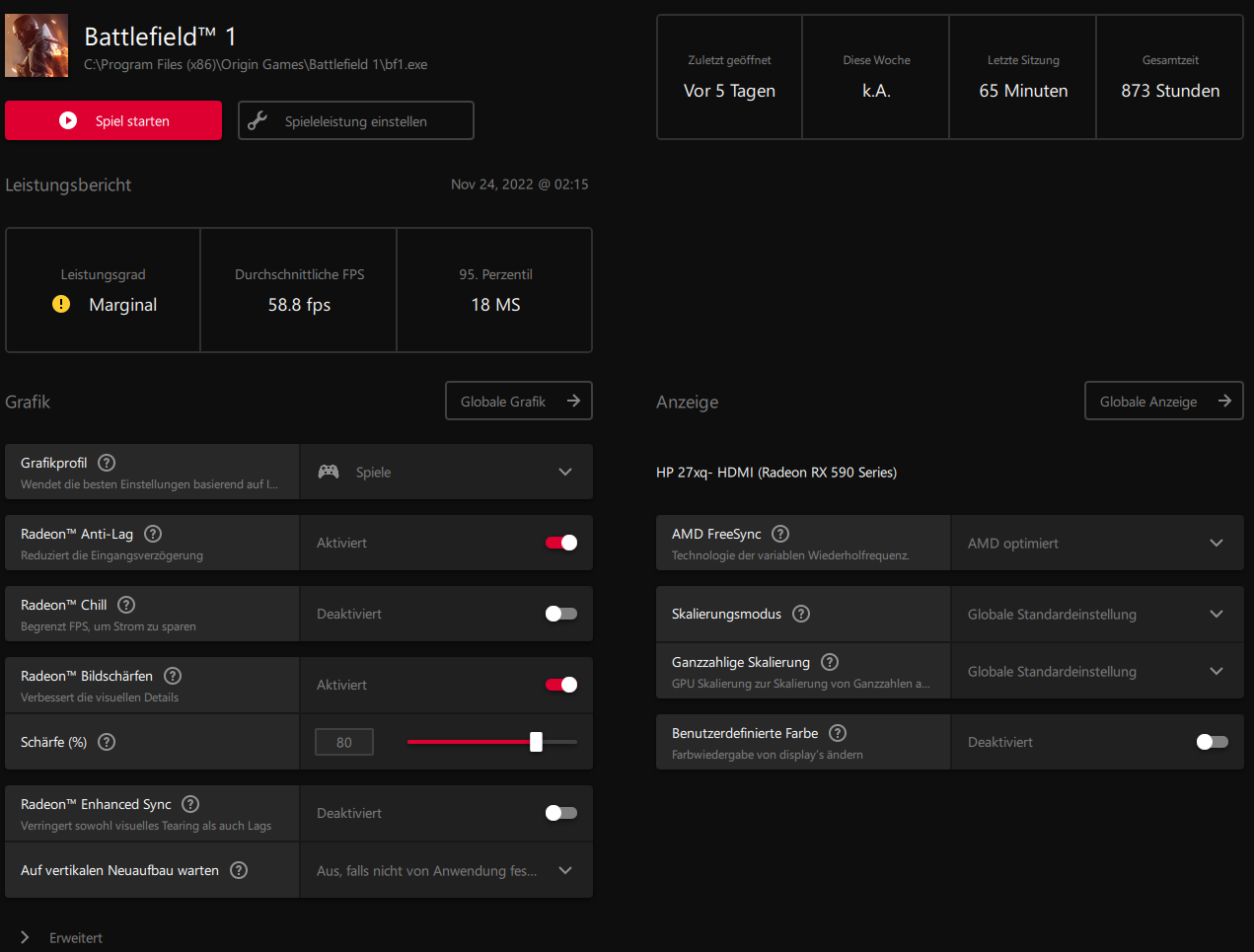Open Globale Grafik settings

click(519, 401)
